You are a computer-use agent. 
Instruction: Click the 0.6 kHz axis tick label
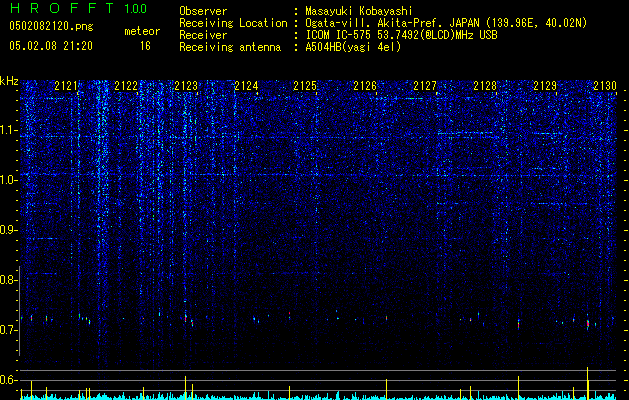(x=7, y=380)
